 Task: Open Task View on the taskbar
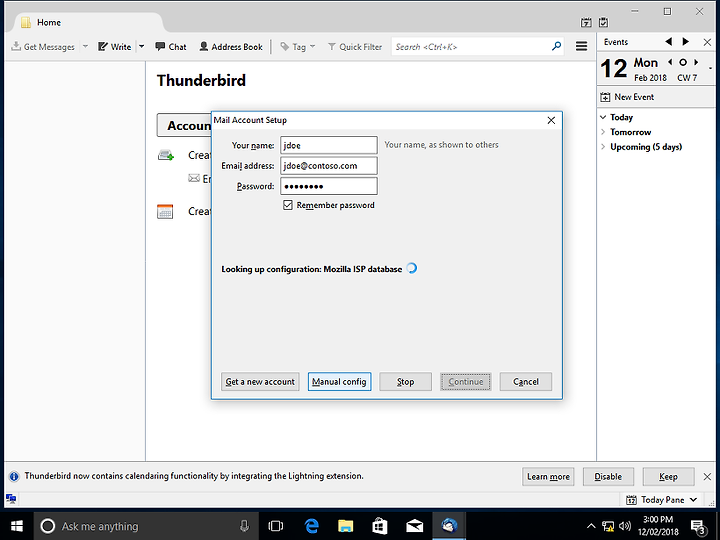tap(276, 526)
